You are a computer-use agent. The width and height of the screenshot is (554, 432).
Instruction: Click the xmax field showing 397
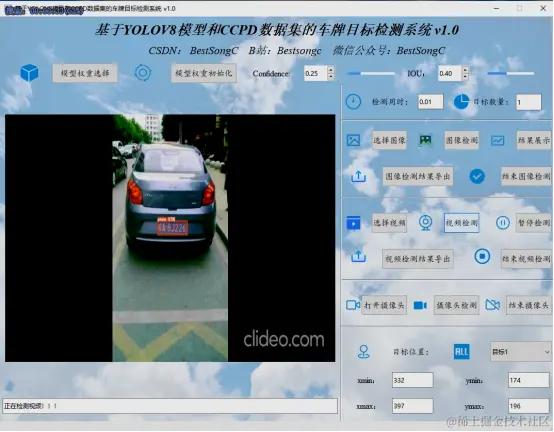click(412, 406)
